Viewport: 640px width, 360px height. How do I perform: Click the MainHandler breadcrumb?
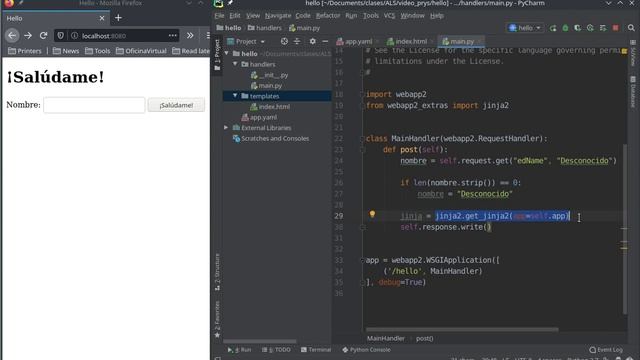click(x=386, y=338)
